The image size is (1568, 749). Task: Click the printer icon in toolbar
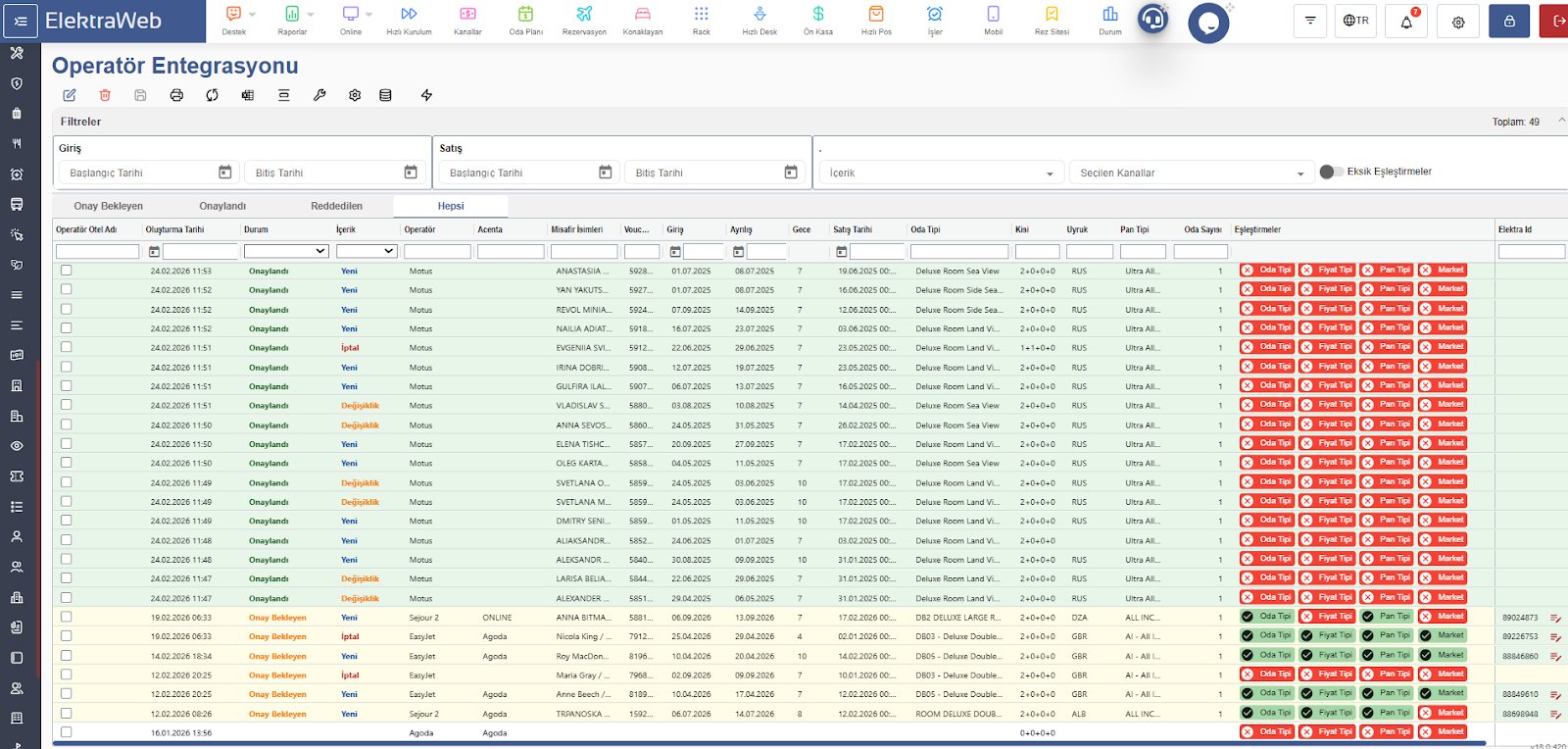click(176, 95)
